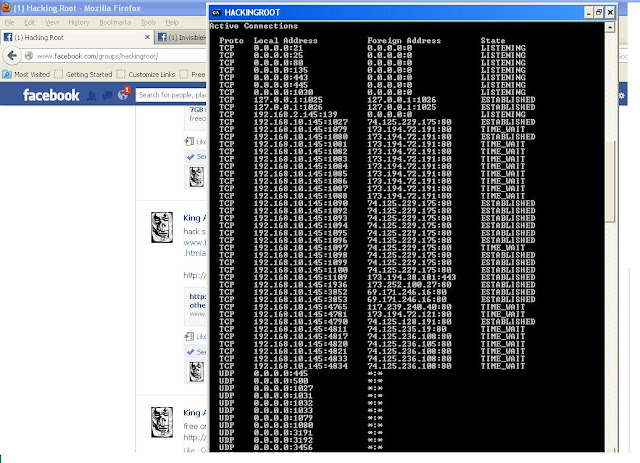
Task: Open Facebook friend requests icon
Action: pos(92,96)
